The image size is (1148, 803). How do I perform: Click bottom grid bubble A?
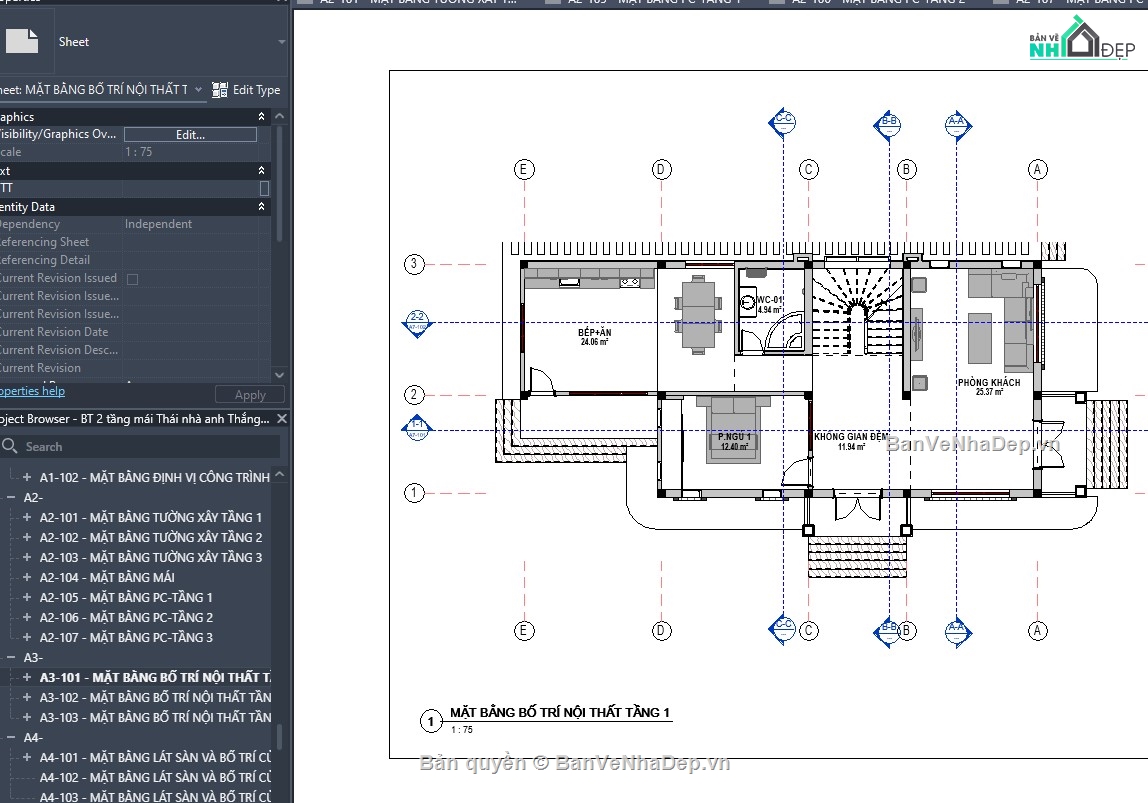click(1037, 630)
